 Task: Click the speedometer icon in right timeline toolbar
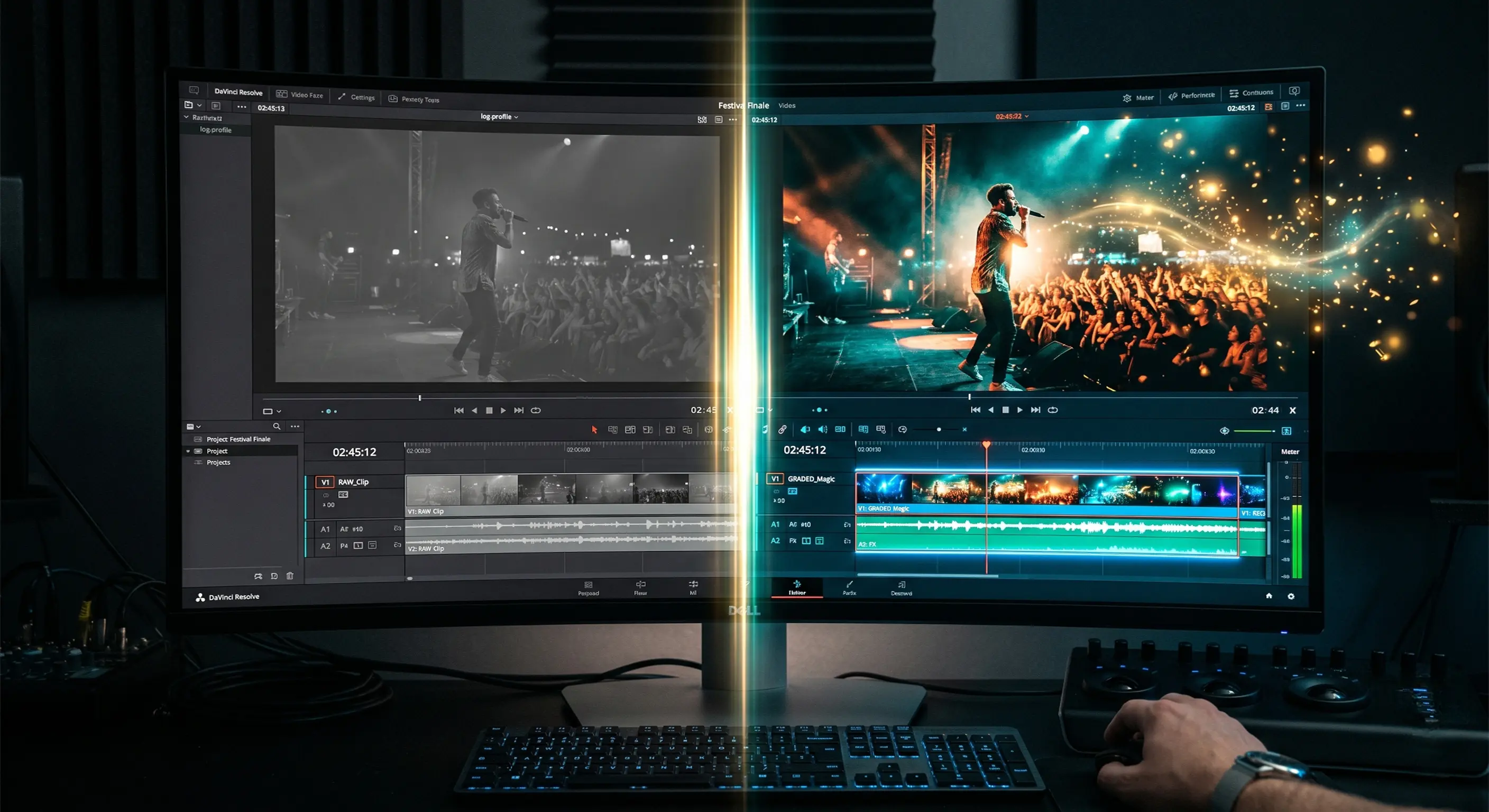point(902,429)
